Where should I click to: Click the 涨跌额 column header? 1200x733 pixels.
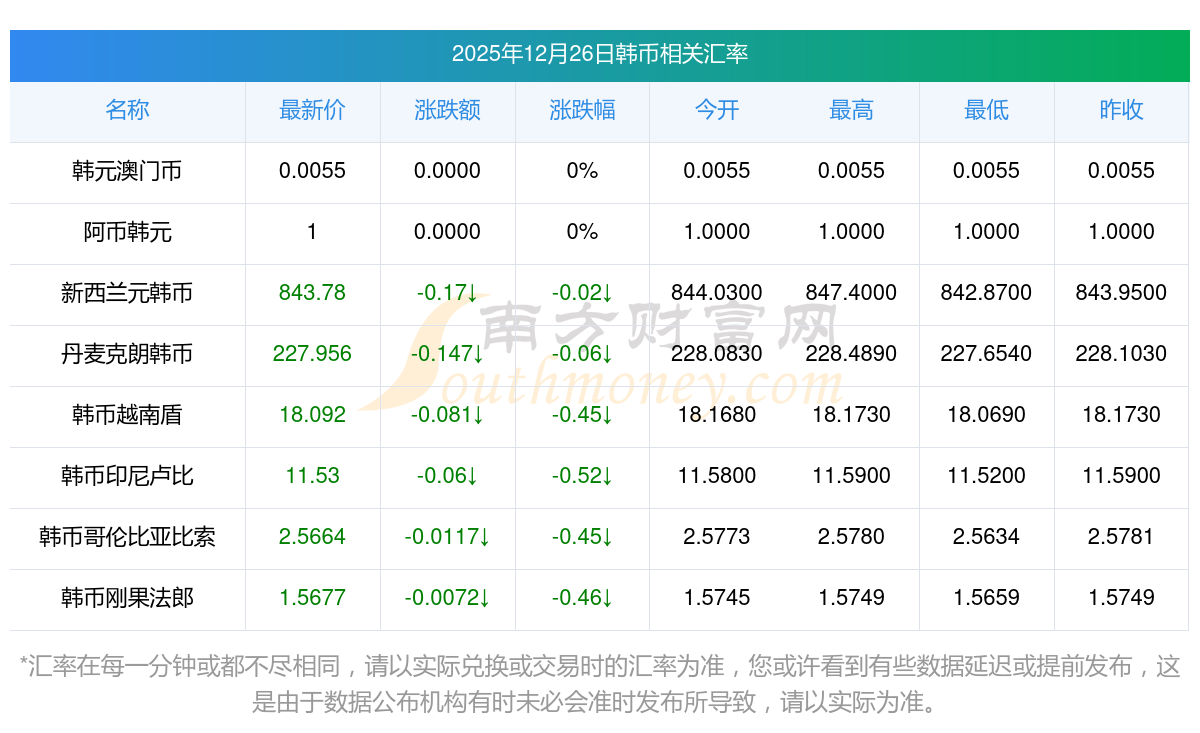pyautogui.click(x=447, y=110)
